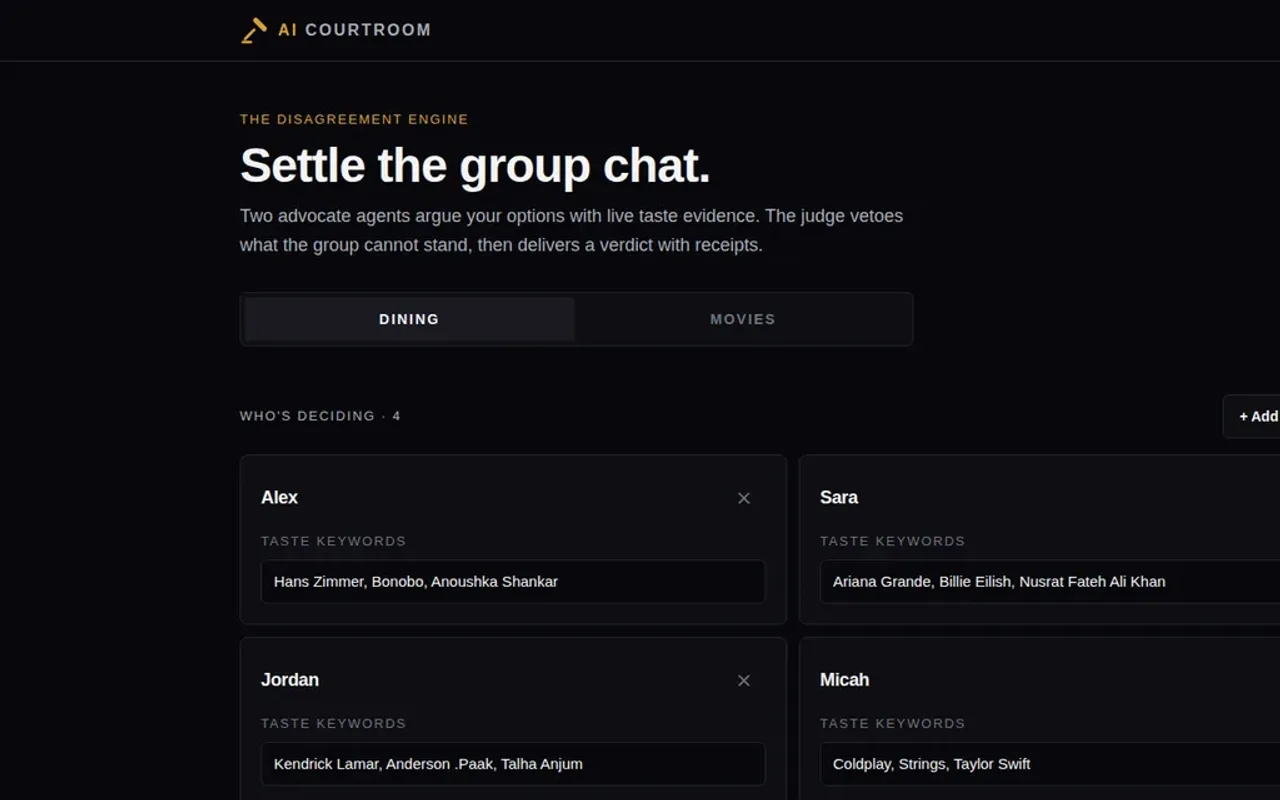The width and height of the screenshot is (1280, 800).
Task: Click 'Taste Keywords' label on Micah's card
Action: (892, 723)
